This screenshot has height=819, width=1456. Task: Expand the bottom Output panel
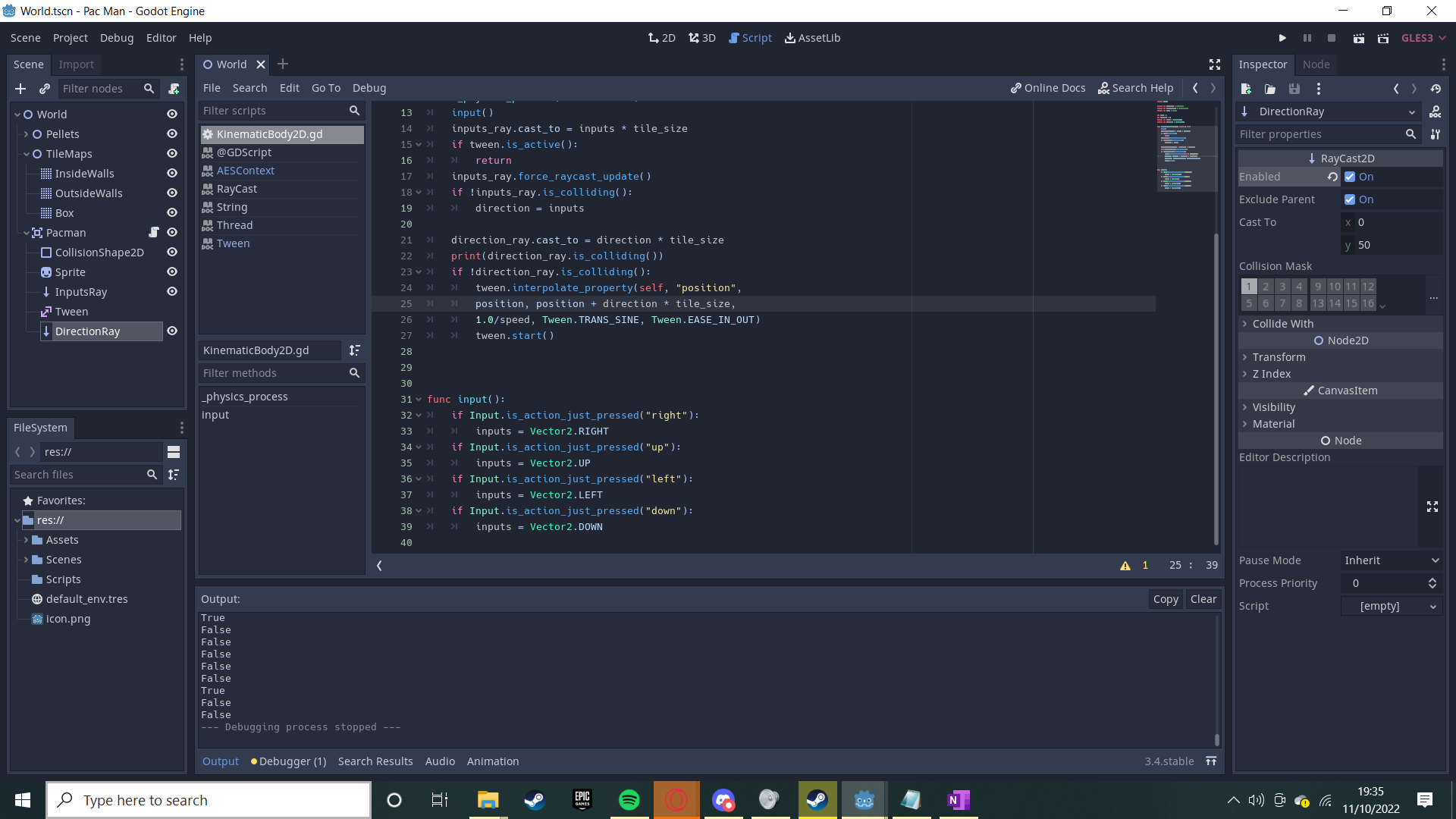click(1211, 761)
